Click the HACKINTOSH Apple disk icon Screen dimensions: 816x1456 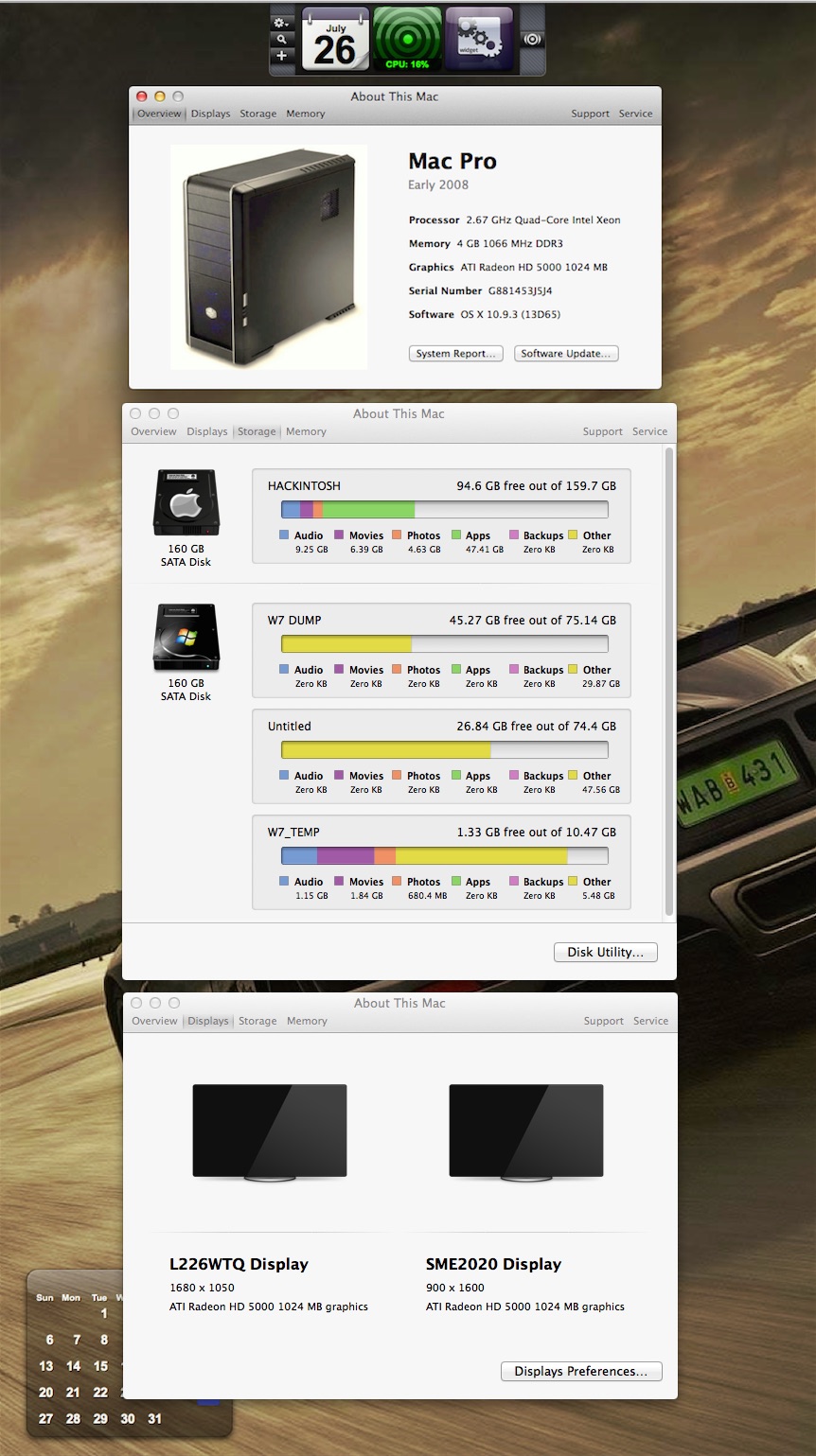[x=186, y=502]
